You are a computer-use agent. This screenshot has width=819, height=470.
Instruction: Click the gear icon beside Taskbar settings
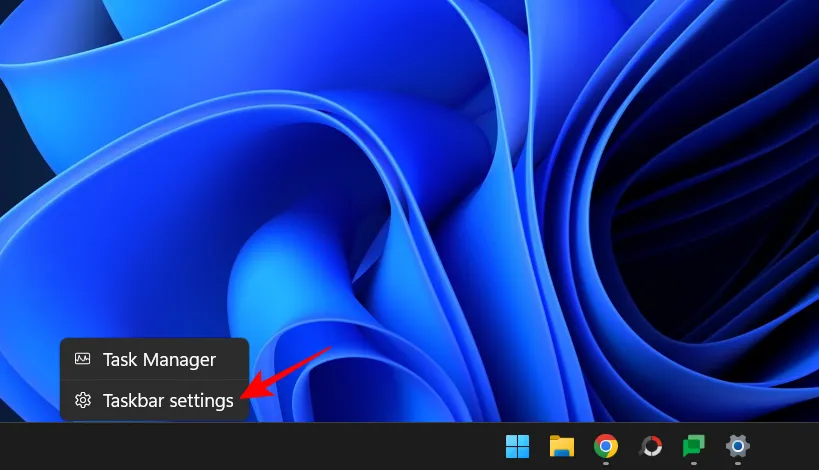click(x=83, y=401)
